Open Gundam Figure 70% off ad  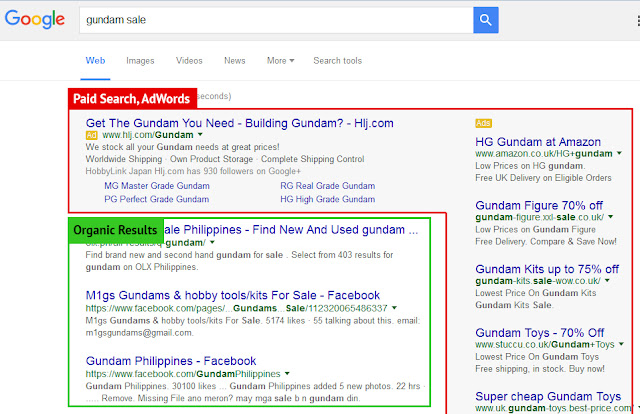(539, 205)
